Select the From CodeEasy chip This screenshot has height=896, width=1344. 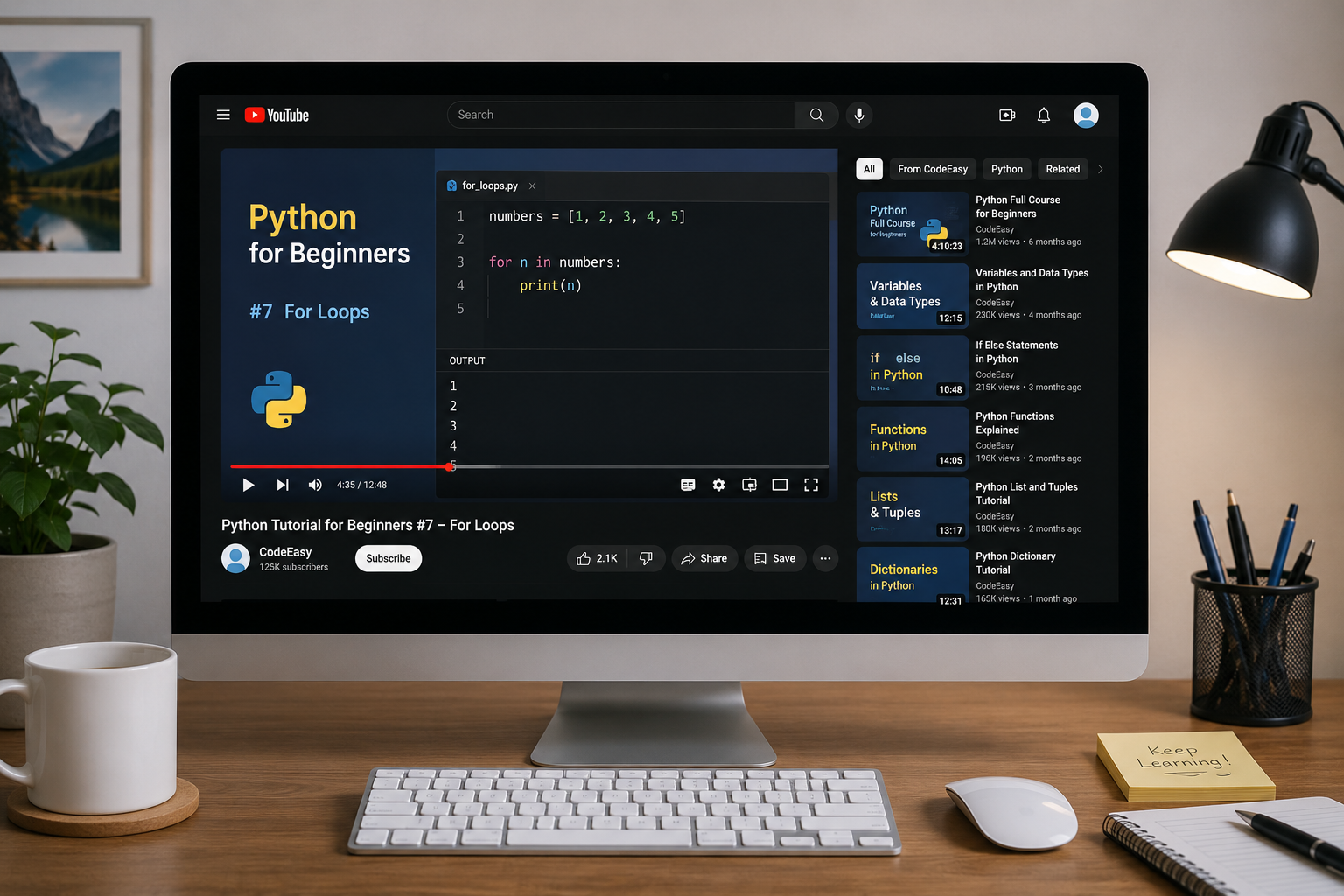pos(933,169)
